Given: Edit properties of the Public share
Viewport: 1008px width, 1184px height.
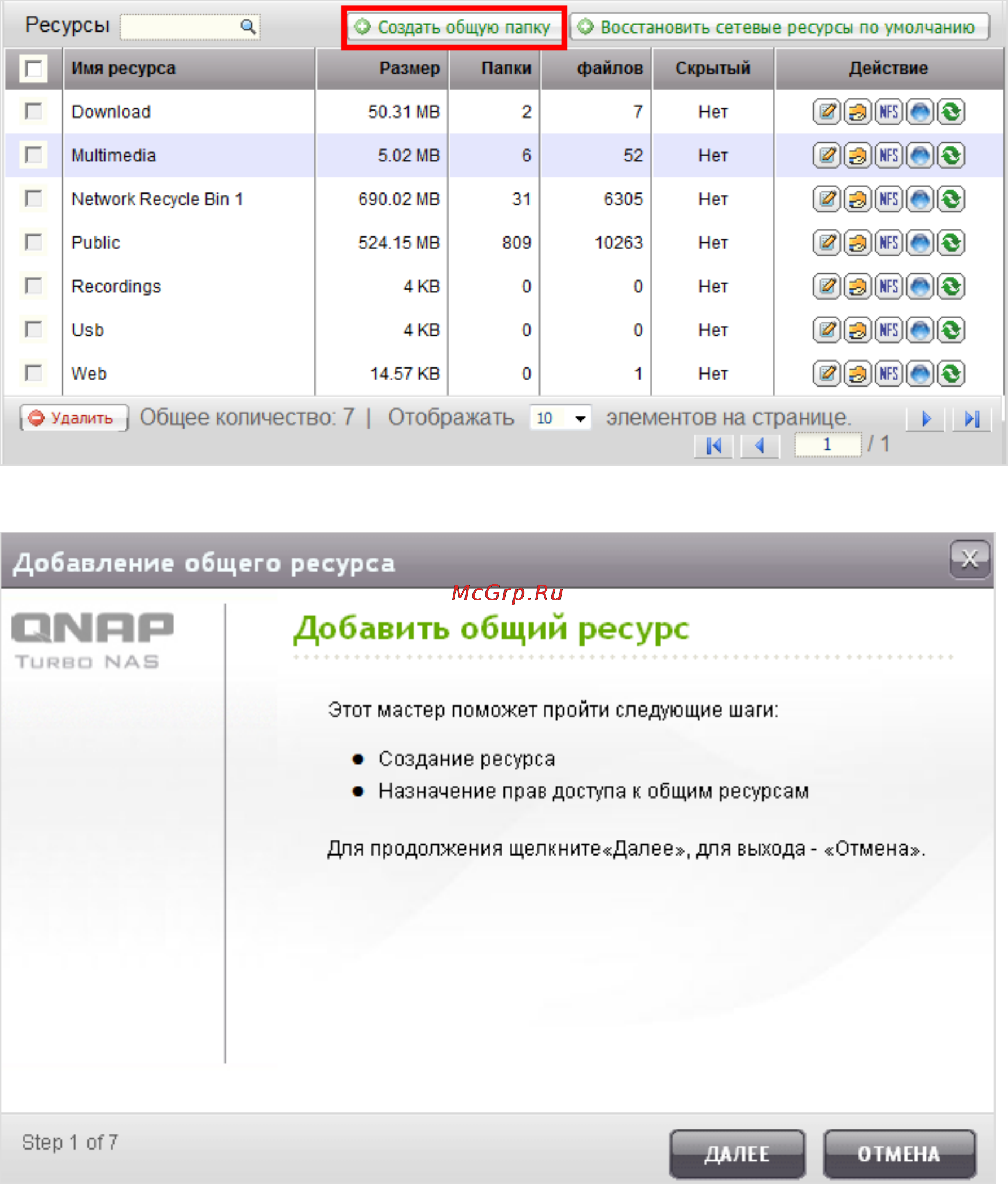Looking at the screenshot, I should (826, 243).
